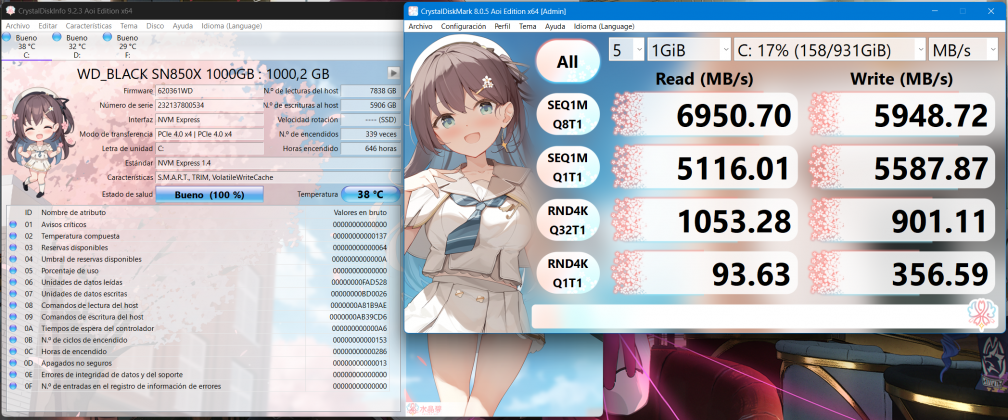Viewport: 1008px width, 420px height.
Task: Run the RND4K Q32T1 benchmark
Action: pyautogui.click(x=568, y=221)
